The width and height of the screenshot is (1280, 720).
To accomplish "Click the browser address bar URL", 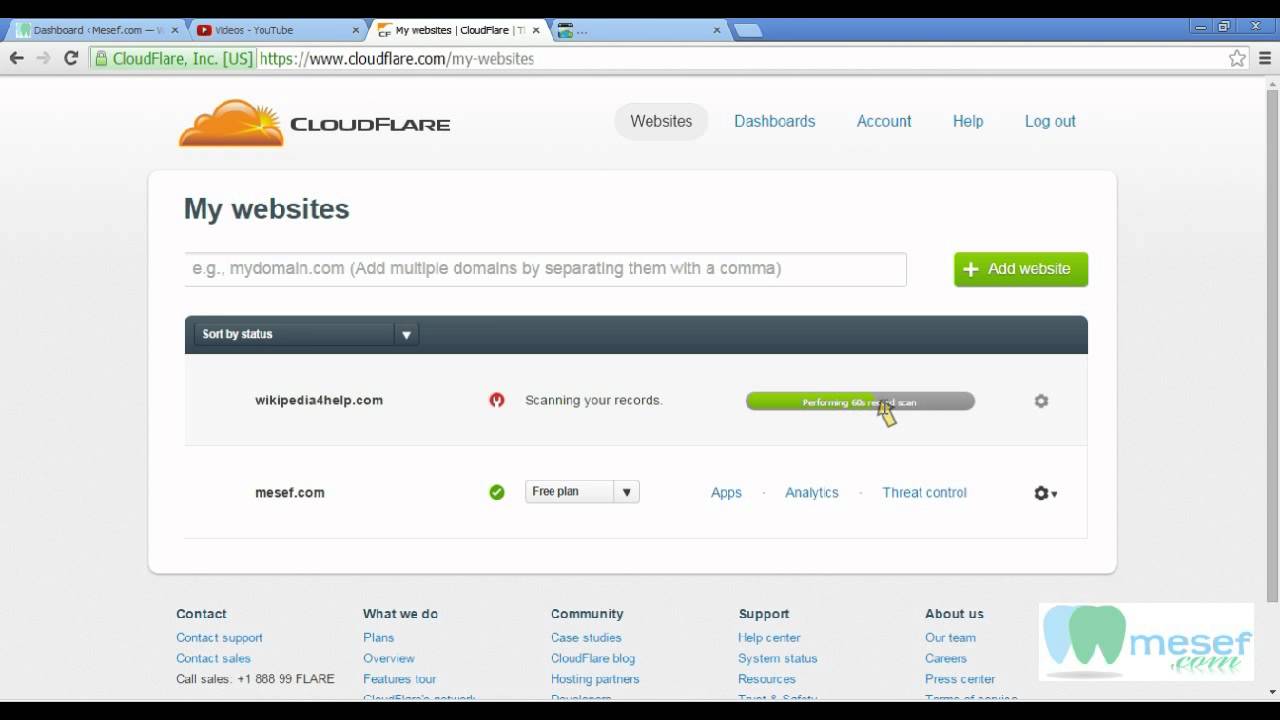I will pyautogui.click(x=396, y=58).
